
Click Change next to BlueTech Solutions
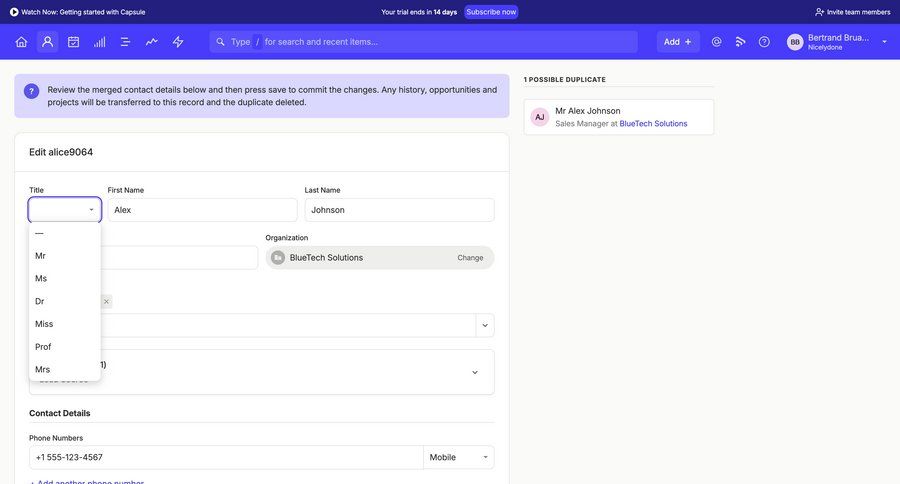point(470,258)
